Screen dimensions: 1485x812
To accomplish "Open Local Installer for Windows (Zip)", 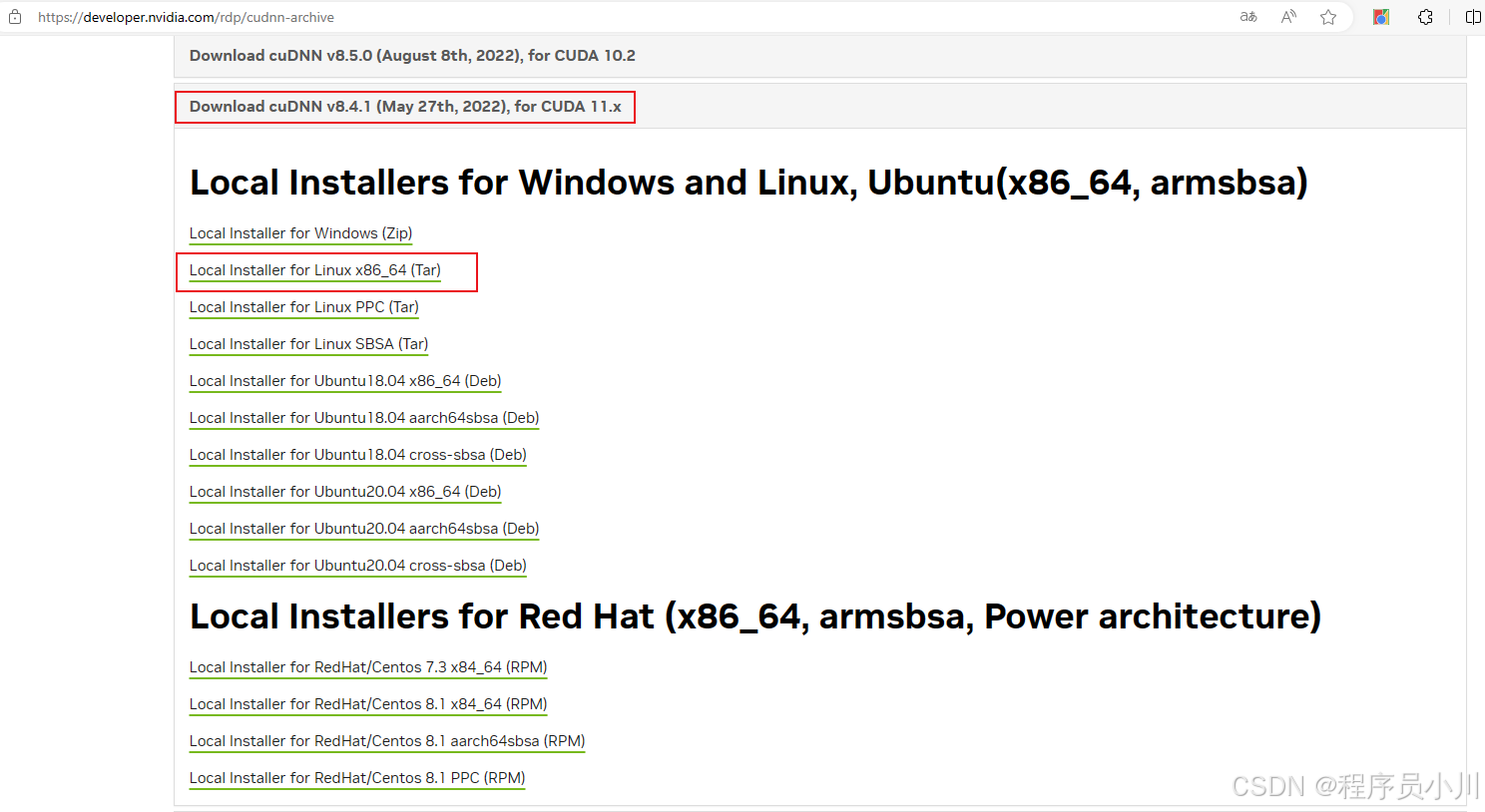I will coord(300,233).
